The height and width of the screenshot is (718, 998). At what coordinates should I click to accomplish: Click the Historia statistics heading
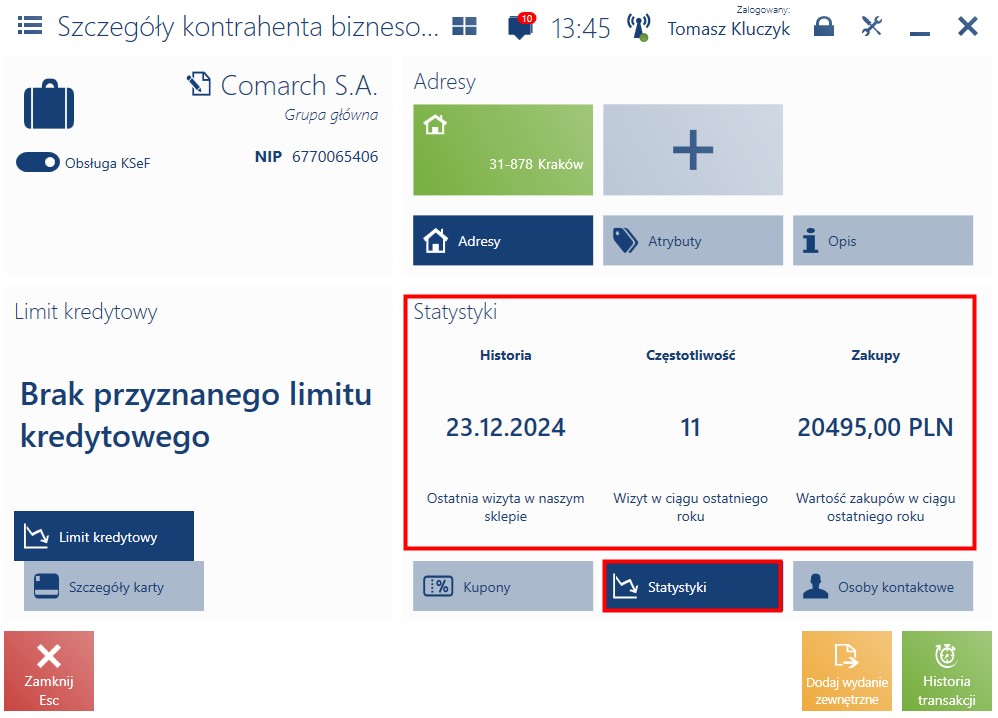coord(505,355)
